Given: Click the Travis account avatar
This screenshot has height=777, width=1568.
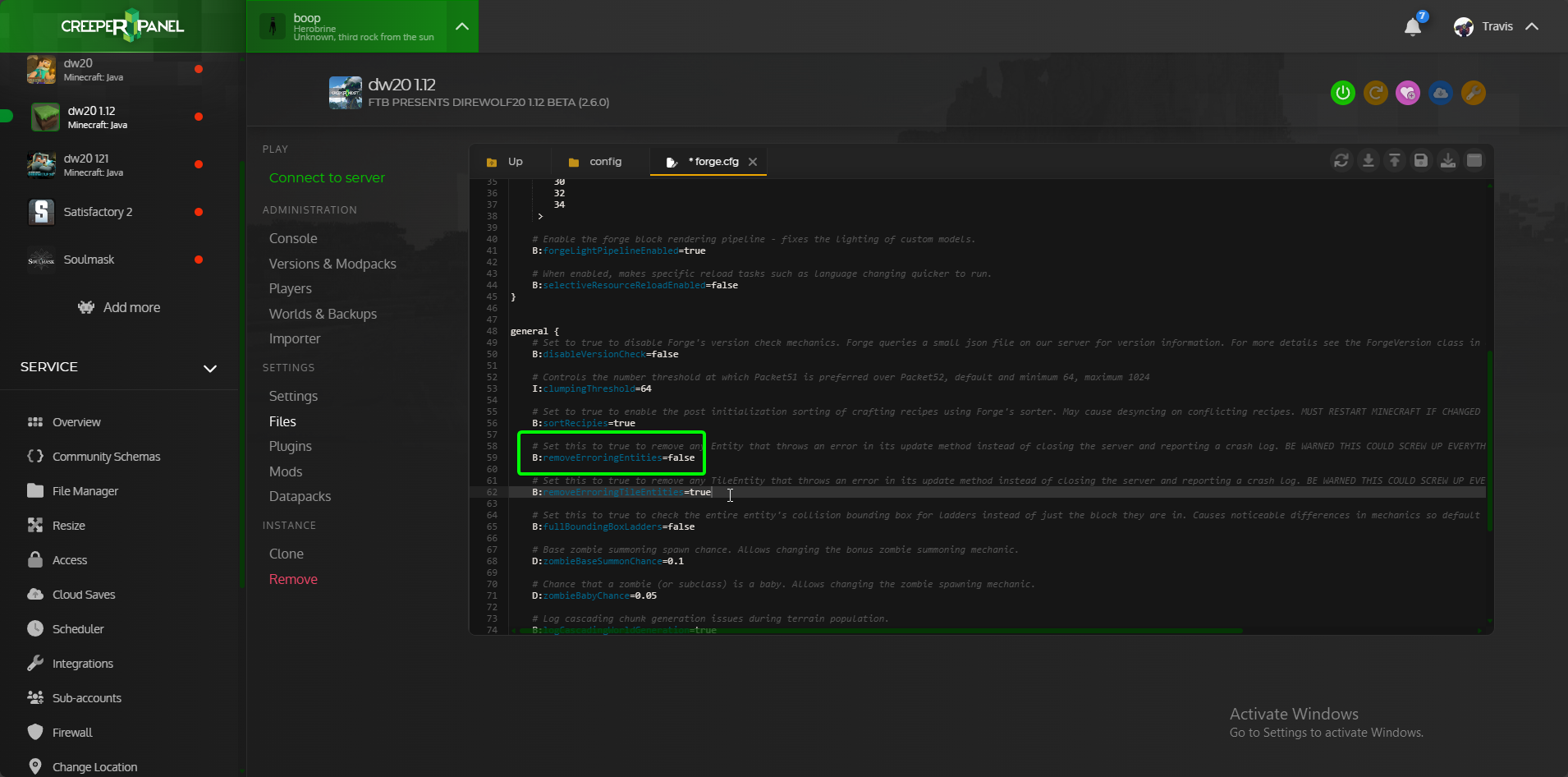Looking at the screenshot, I should pos(1463,27).
